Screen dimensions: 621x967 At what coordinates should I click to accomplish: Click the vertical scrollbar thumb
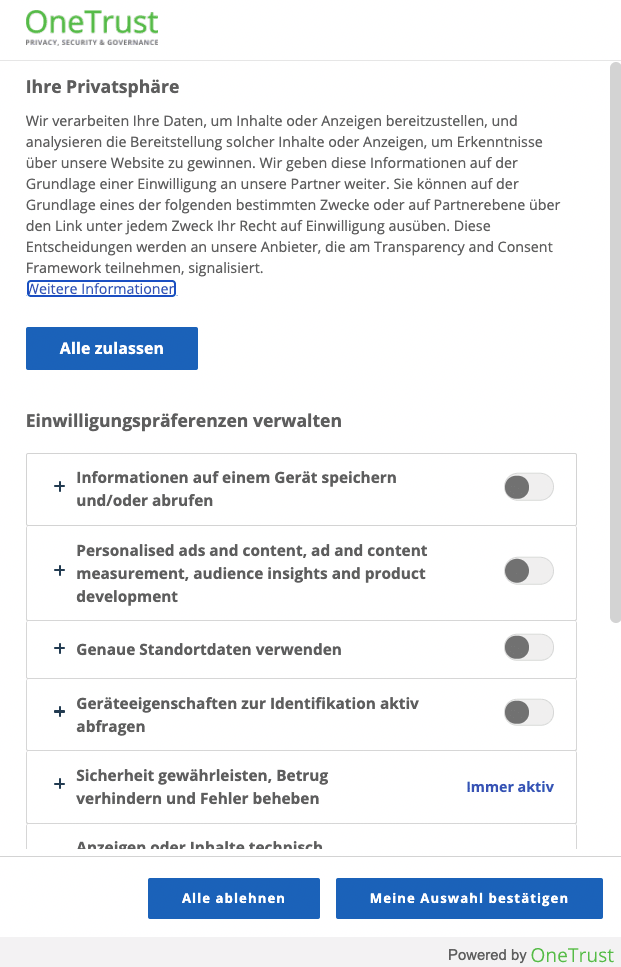[x=615, y=340]
